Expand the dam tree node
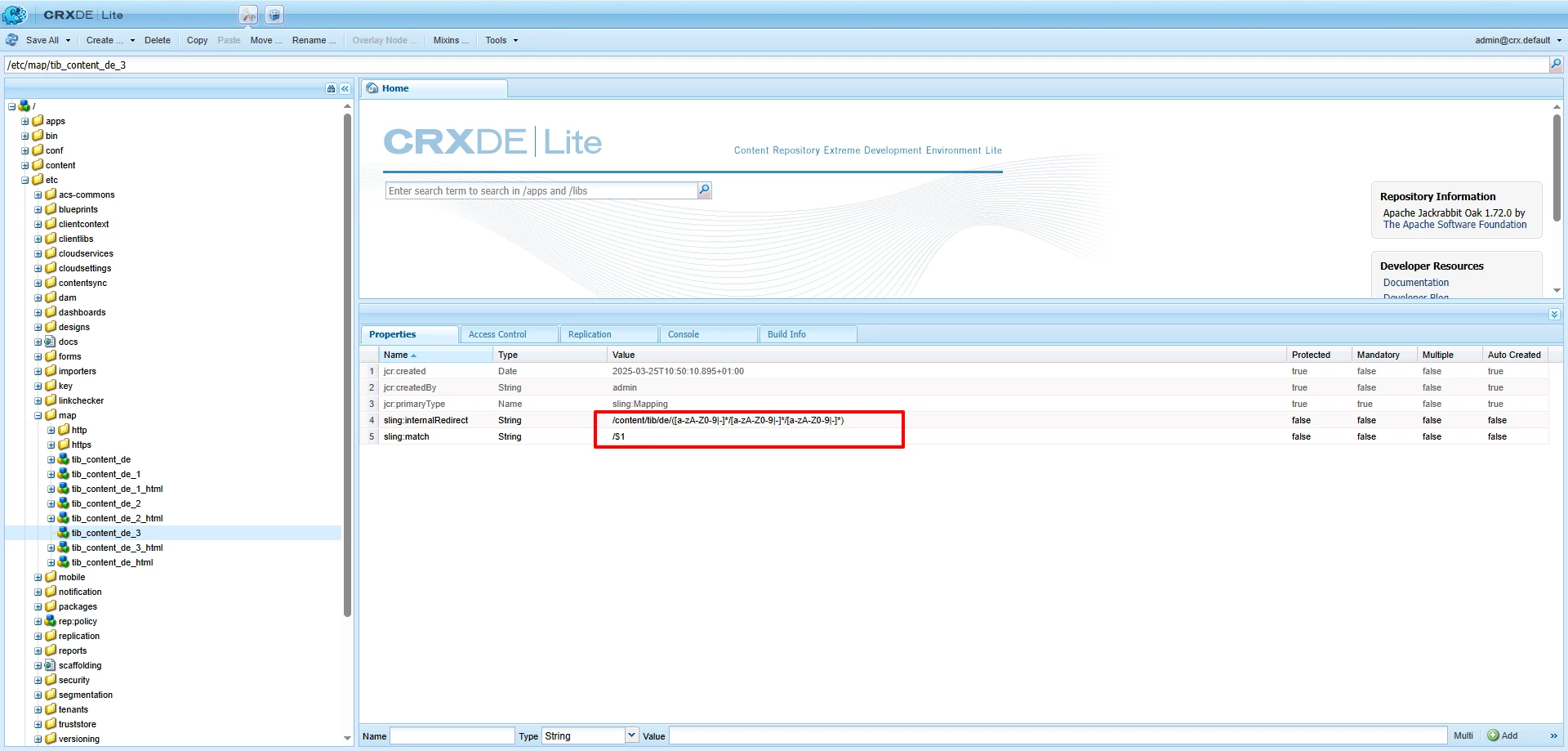Viewport: 1568px width, 751px height. [x=38, y=297]
